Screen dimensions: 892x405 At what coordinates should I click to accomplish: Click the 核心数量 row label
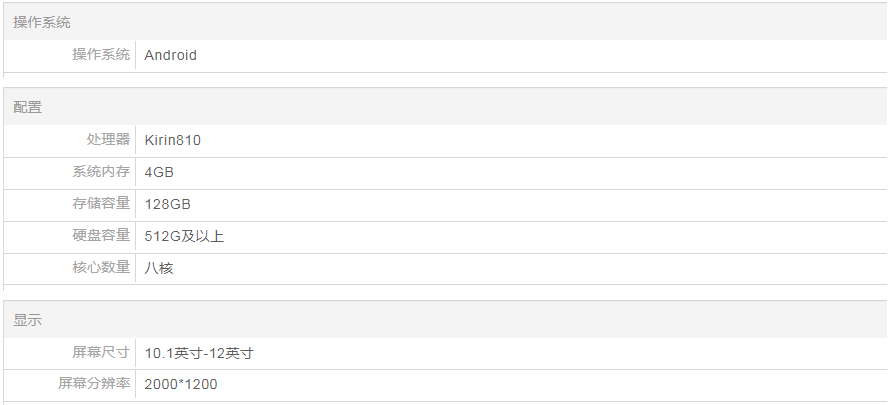coord(101,268)
